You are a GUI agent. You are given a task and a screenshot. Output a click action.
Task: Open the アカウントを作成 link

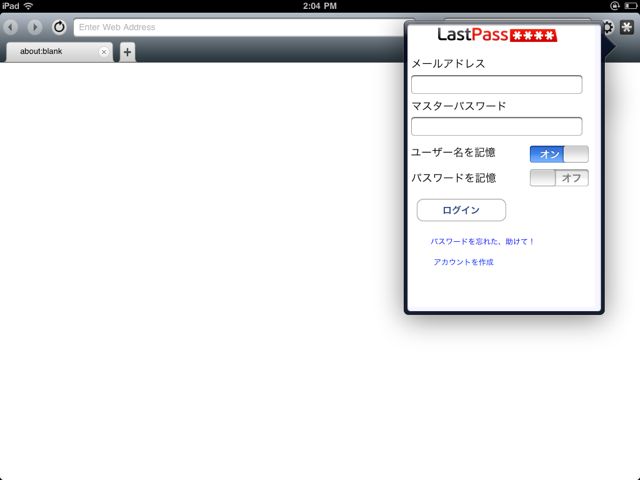[x=463, y=262]
